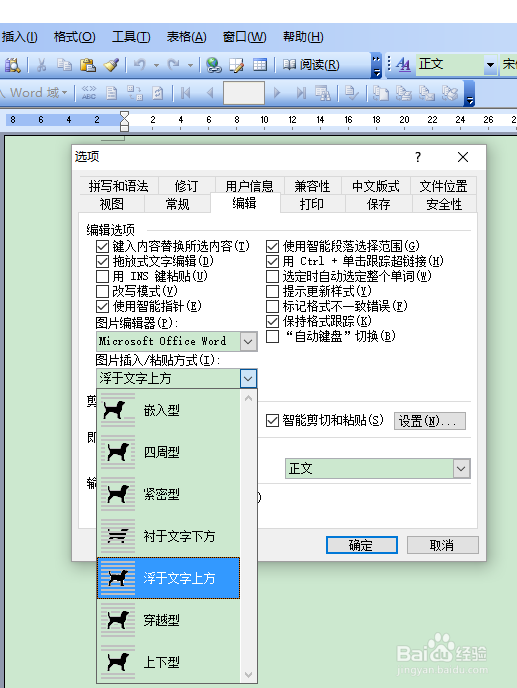Image resolution: width=517 pixels, height=688 pixels.
Task: Uncheck 用 Ctrl + 单击跟踪超链接
Action: pos(273,262)
